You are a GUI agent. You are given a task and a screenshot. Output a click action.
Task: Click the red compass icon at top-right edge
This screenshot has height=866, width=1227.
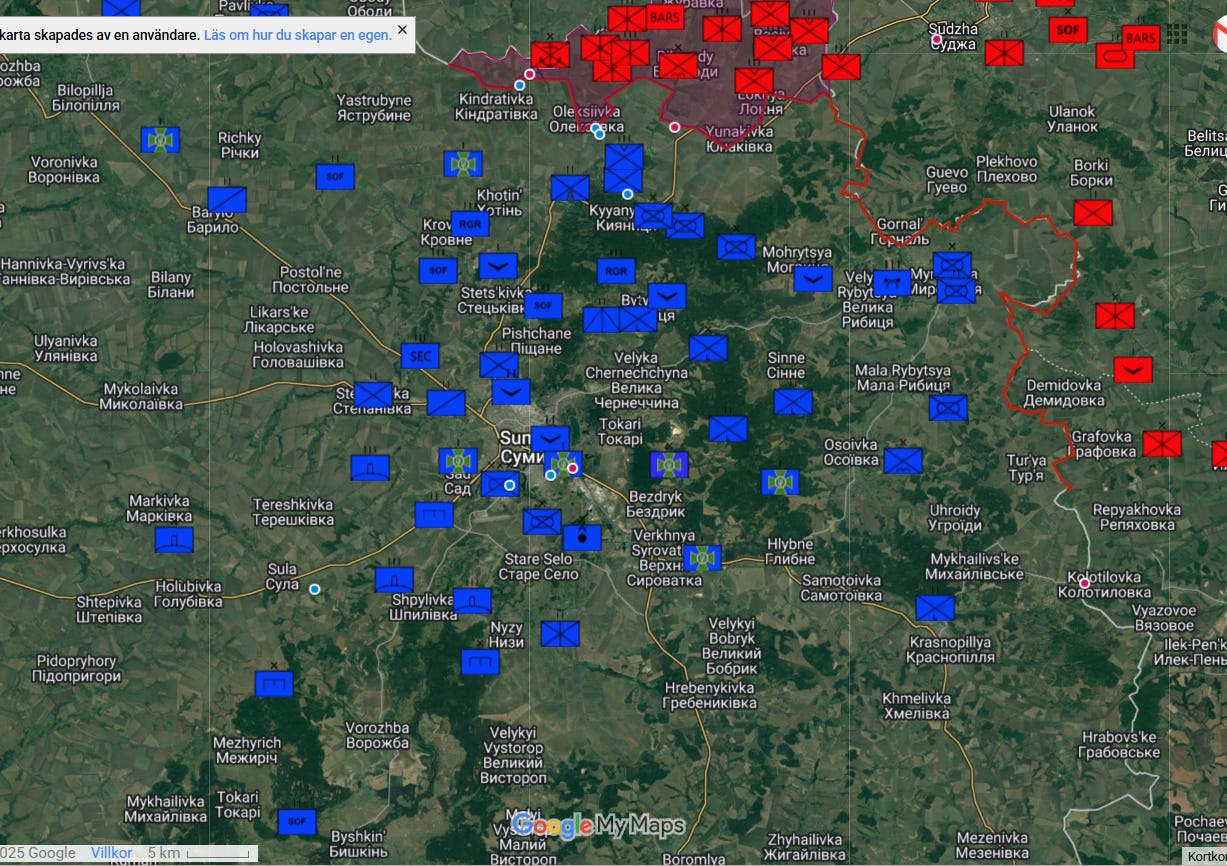coord(1219,35)
